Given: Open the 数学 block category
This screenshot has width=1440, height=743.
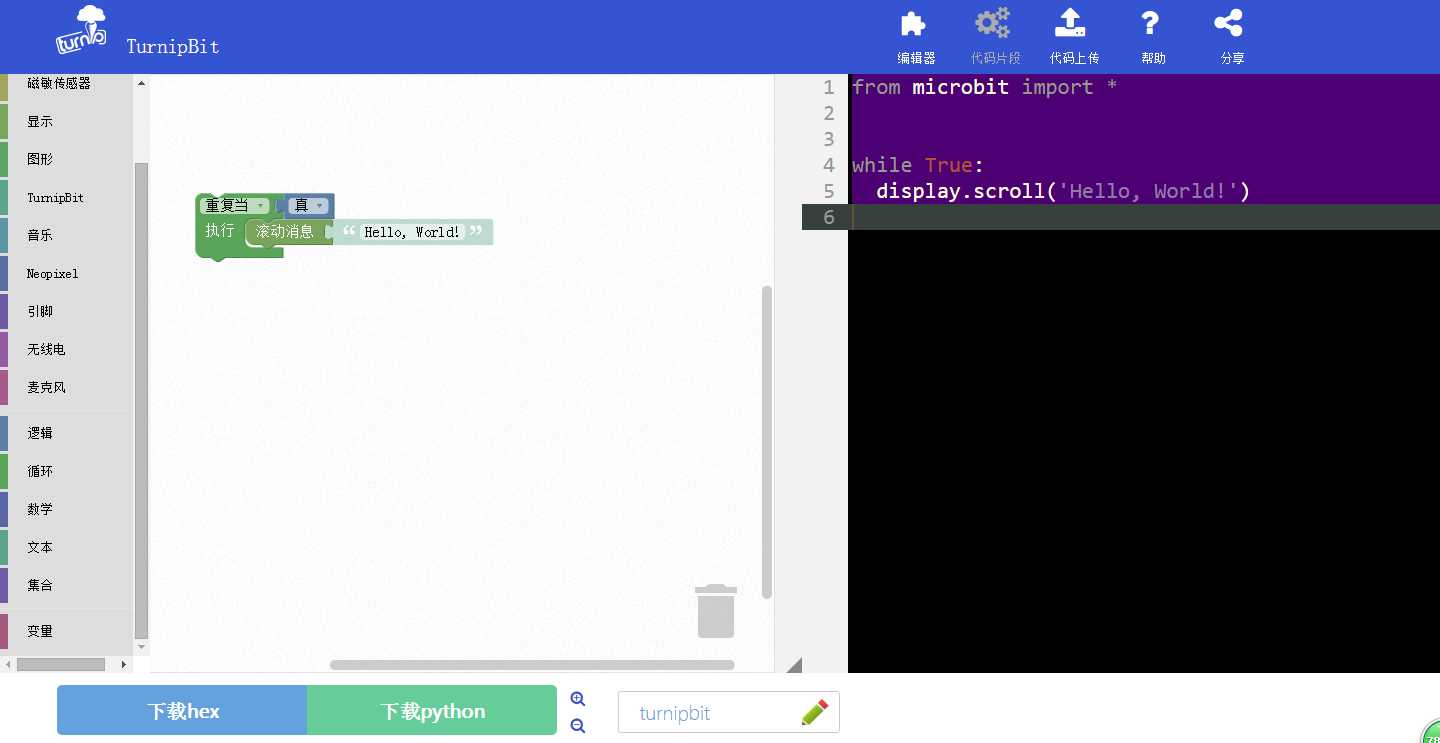Looking at the screenshot, I should [66, 509].
